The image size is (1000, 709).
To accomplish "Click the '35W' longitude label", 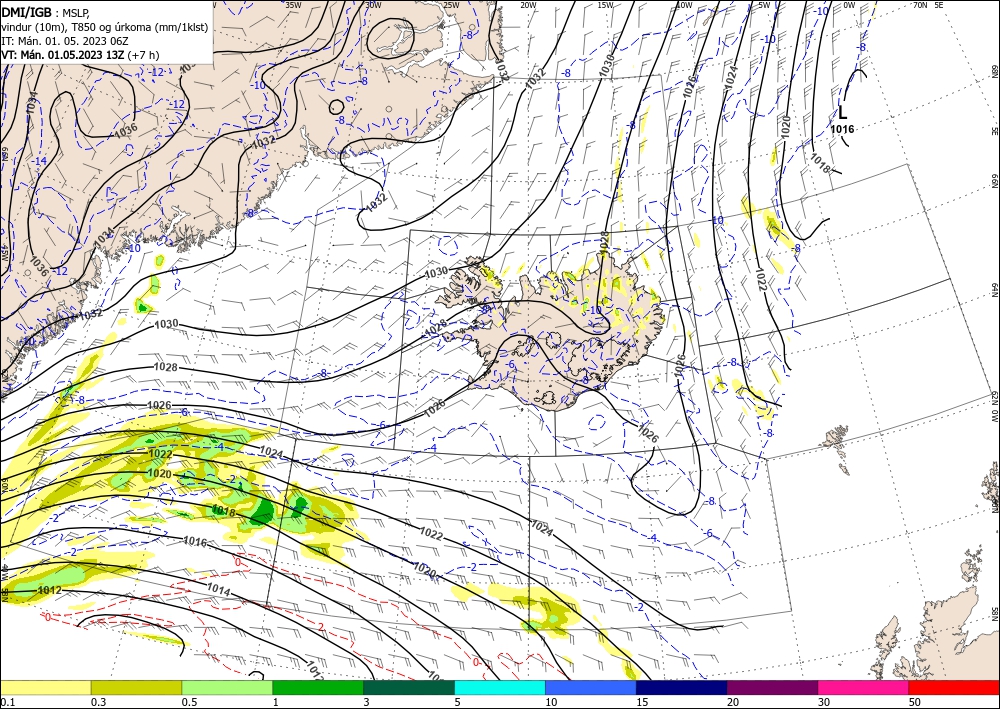I will pos(293,4).
